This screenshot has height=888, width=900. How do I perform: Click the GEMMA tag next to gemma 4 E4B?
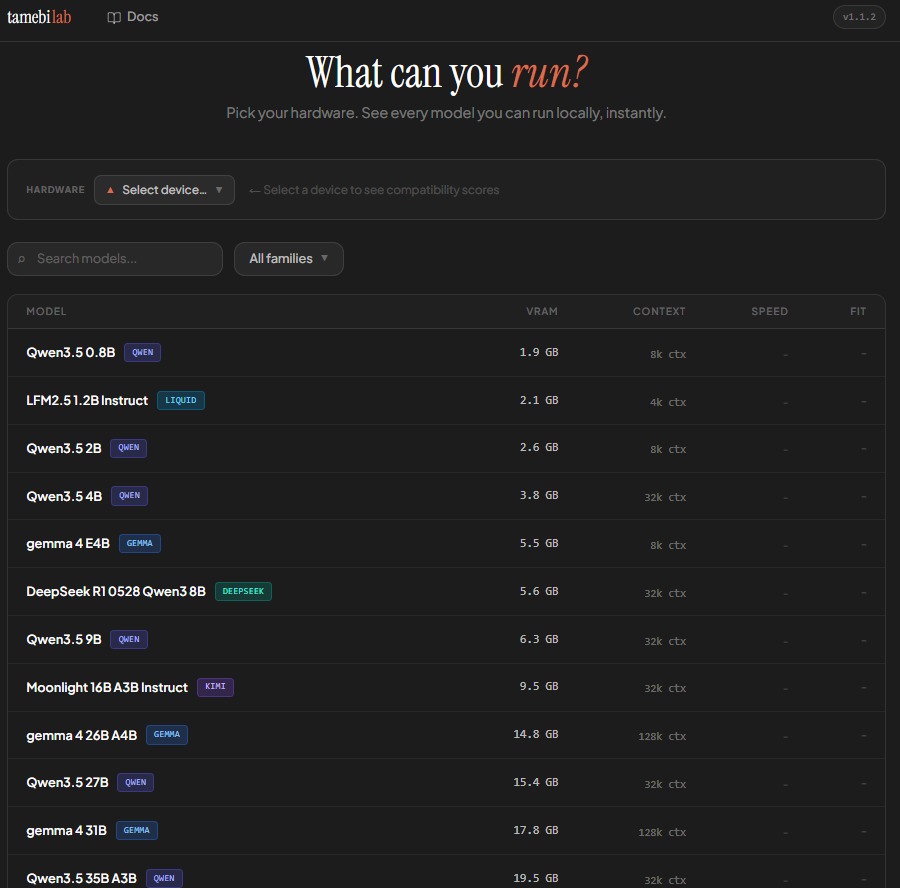pos(139,543)
